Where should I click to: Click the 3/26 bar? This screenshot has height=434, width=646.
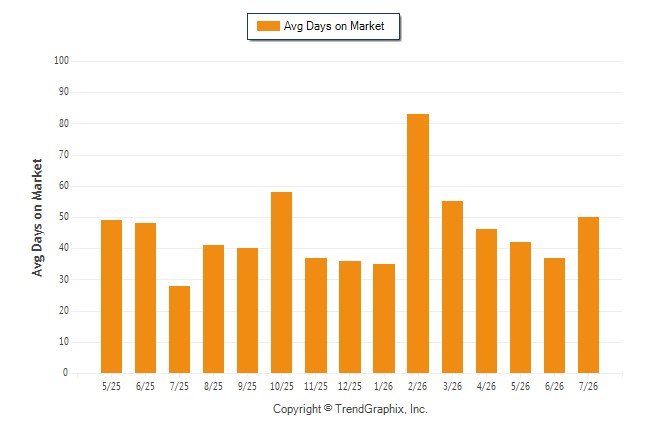click(452, 287)
